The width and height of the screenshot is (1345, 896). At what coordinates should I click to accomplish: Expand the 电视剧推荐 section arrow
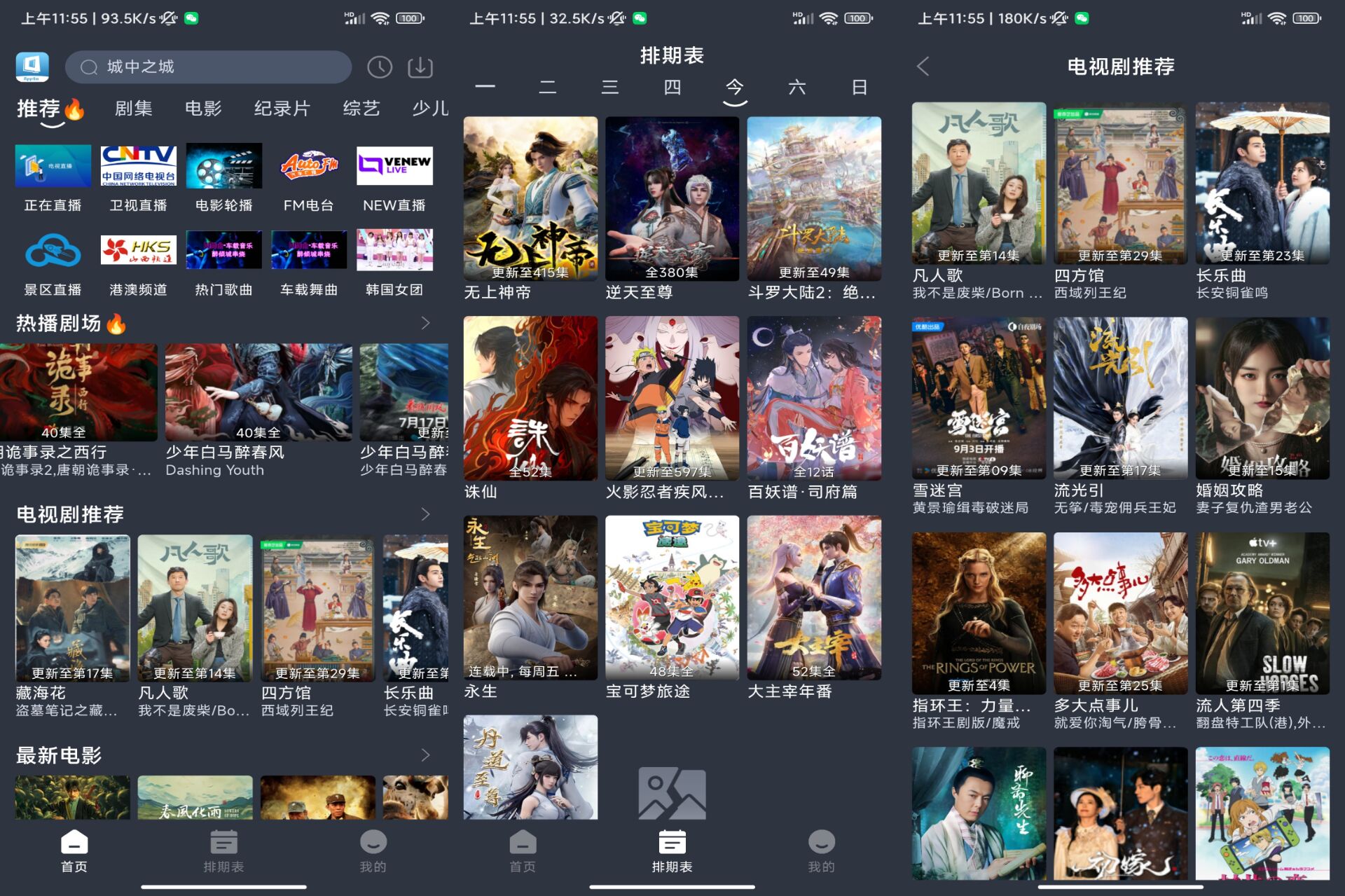click(425, 514)
